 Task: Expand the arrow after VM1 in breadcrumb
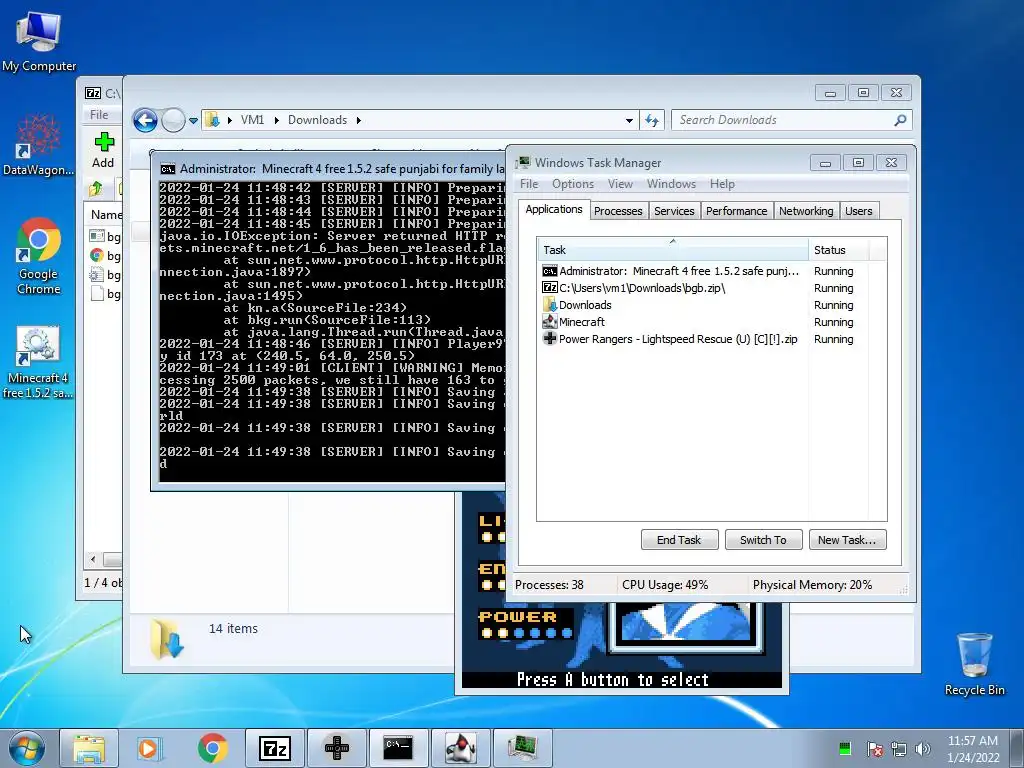coord(277,120)
